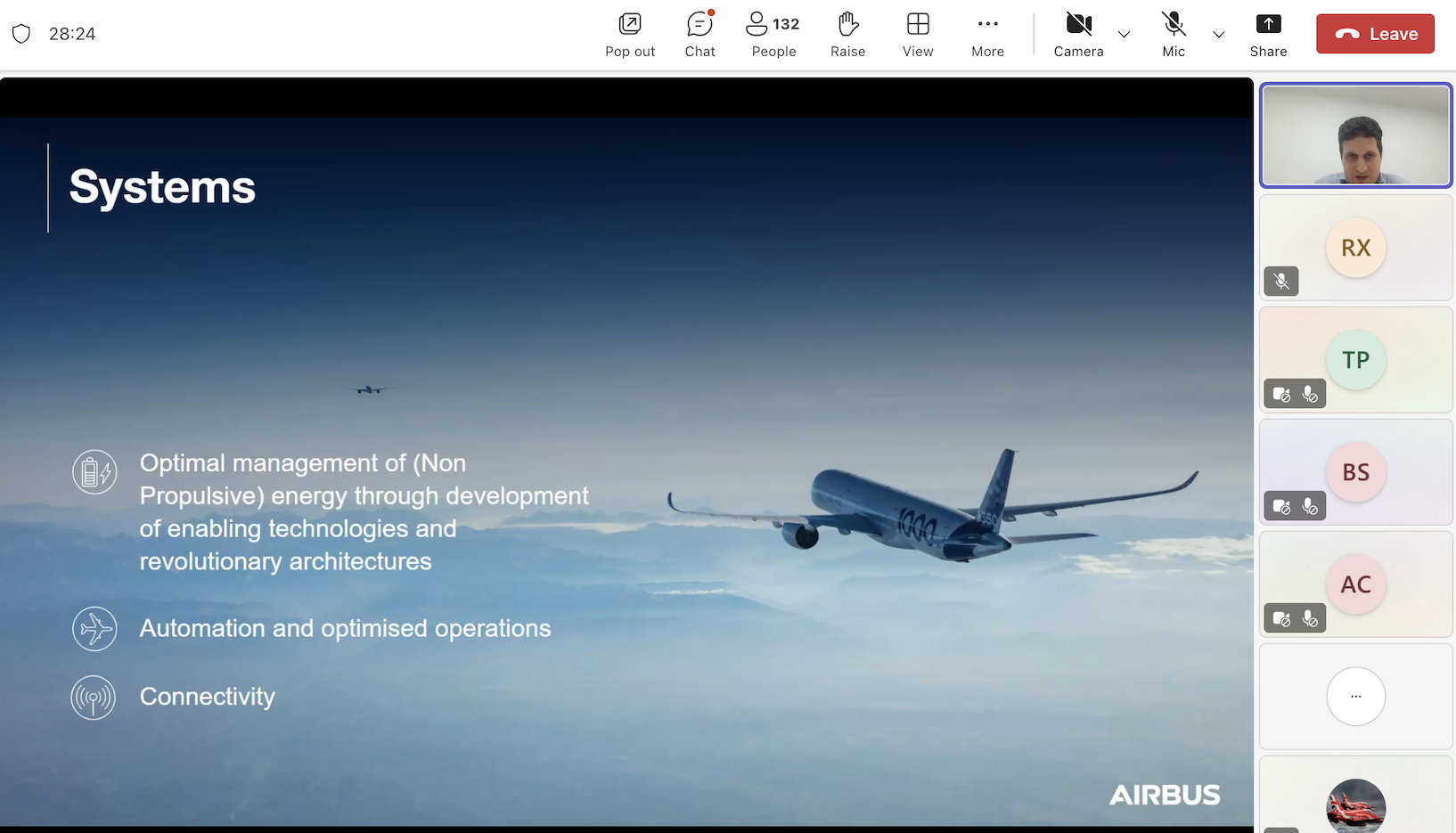Click RX's muted microphone indicator
The image size is (1456, 833).
tap(1281, 282)
